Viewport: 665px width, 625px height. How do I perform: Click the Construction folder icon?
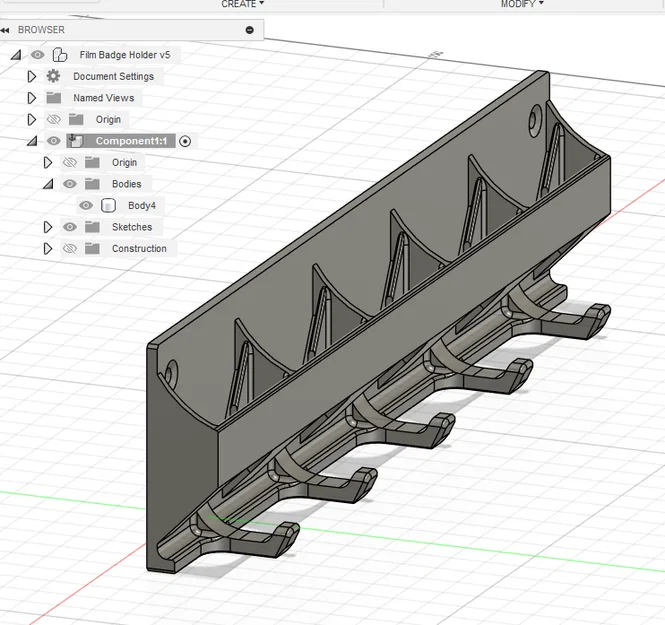coord(92,248)
